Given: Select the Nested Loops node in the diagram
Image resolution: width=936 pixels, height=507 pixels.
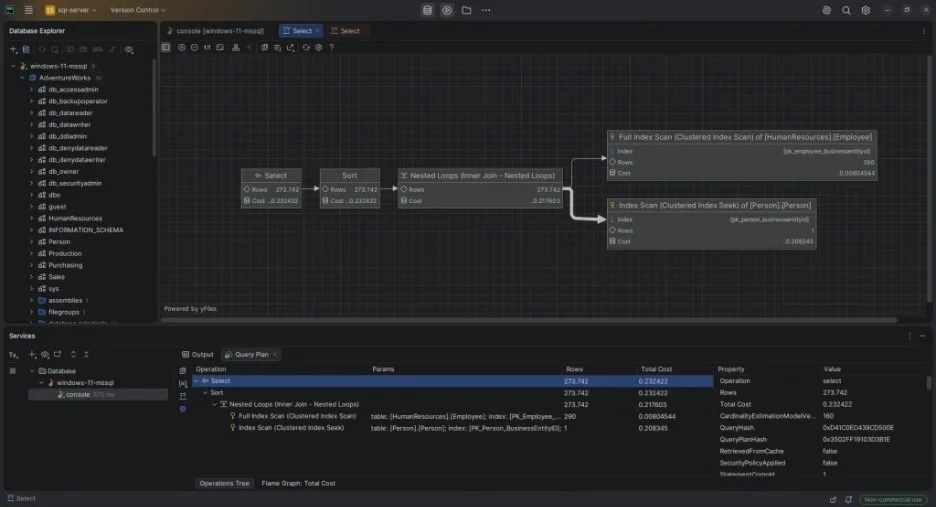Looking at the screenshot, I should coord(481,188).
